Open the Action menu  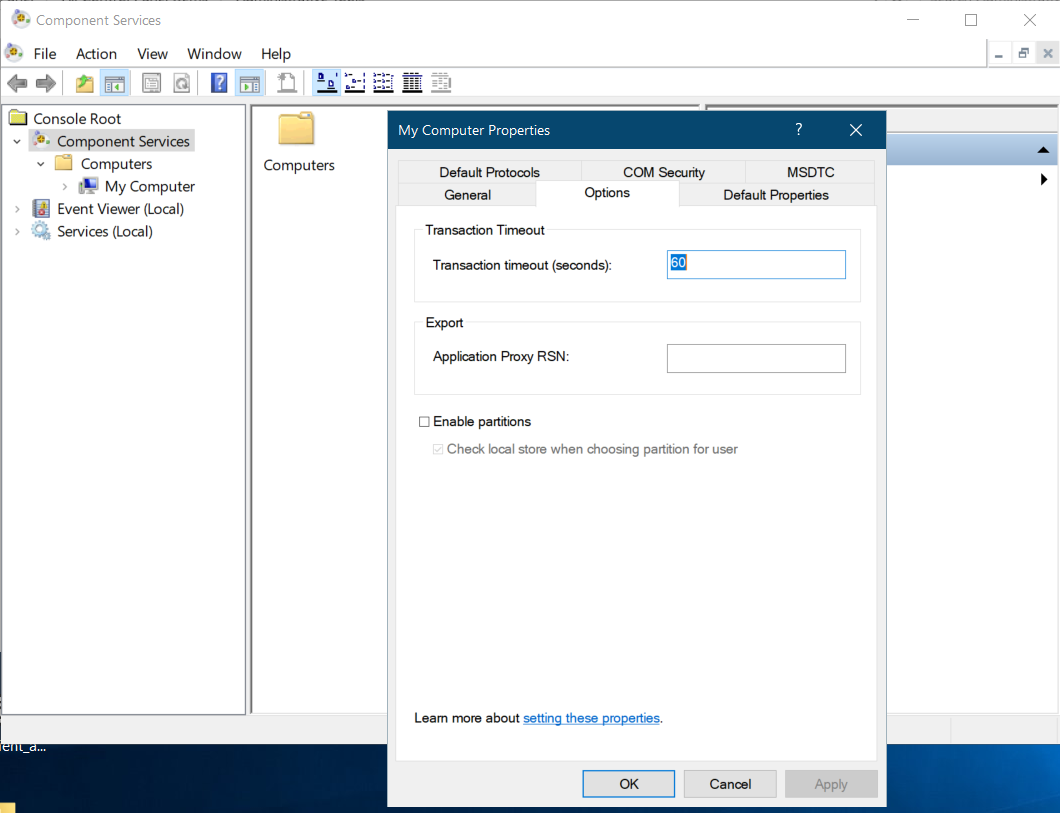coord(96,53)
